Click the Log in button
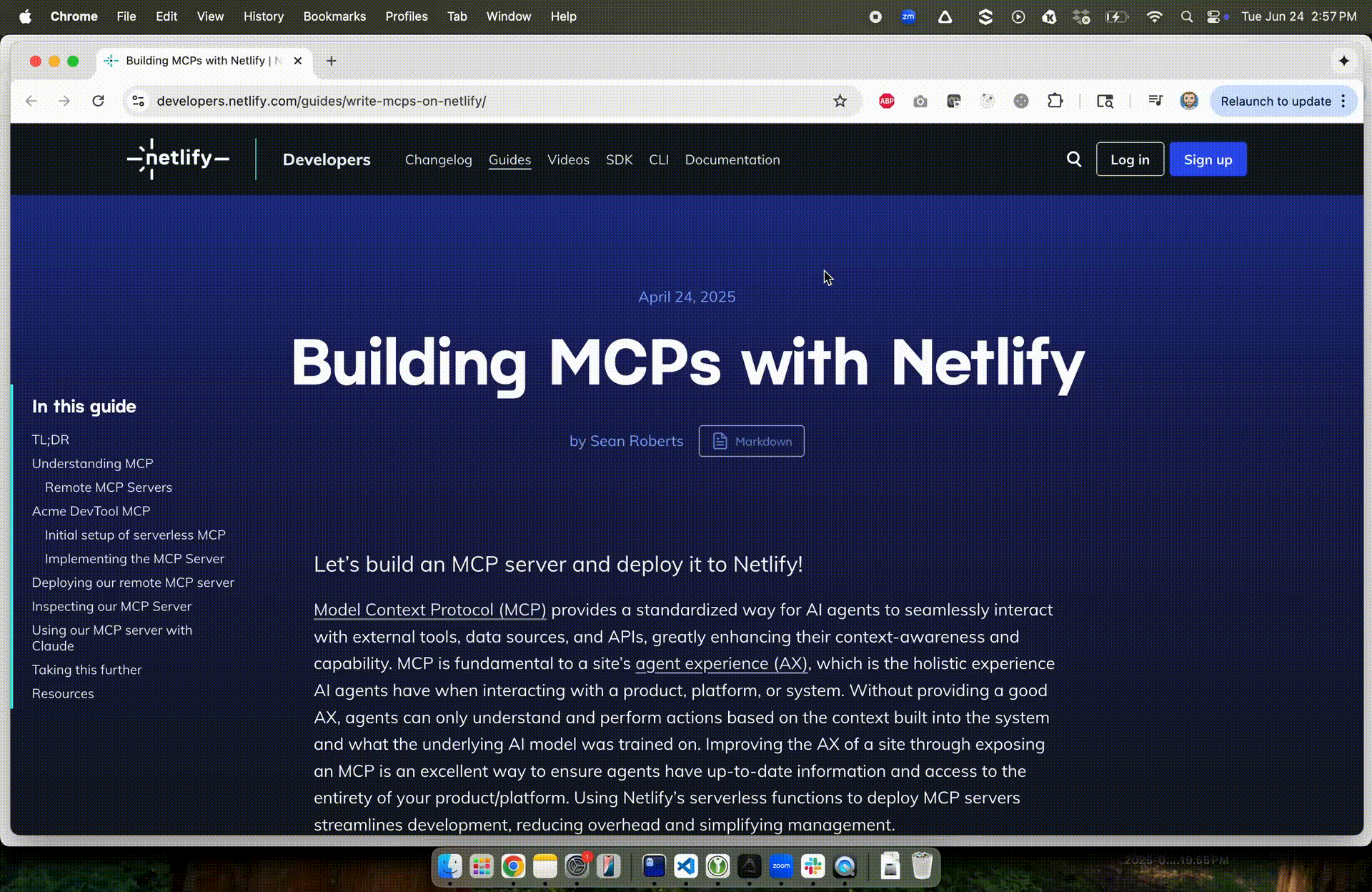 pos(1130,159)
